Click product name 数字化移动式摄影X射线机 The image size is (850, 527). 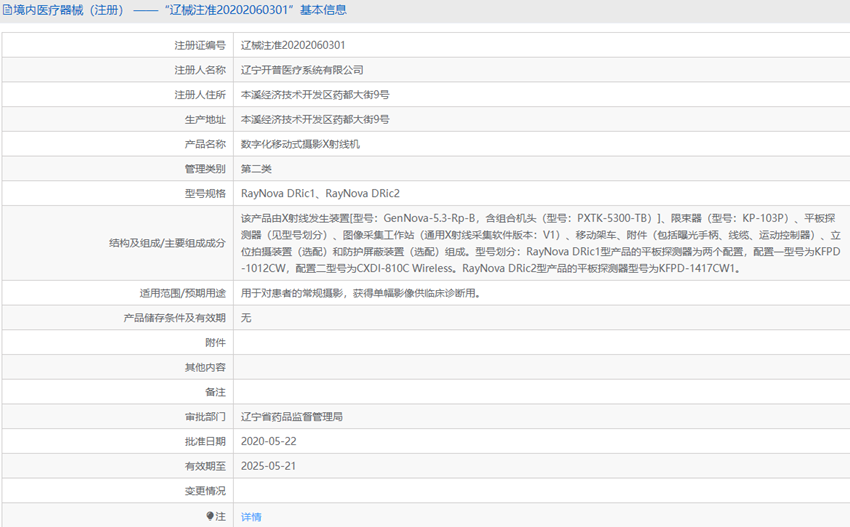tap(300, 144)
